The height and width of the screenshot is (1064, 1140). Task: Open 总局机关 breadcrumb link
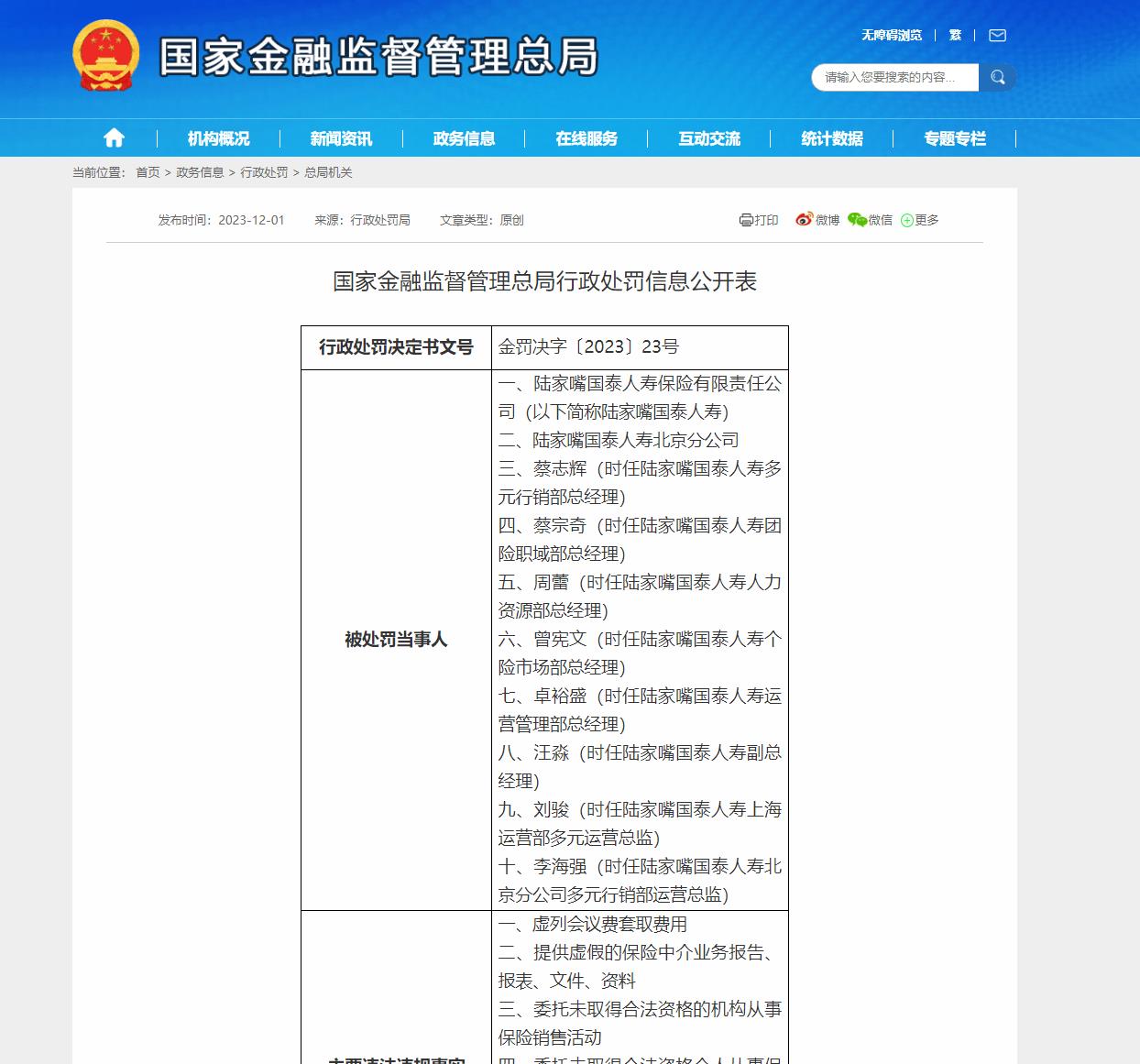328,172
